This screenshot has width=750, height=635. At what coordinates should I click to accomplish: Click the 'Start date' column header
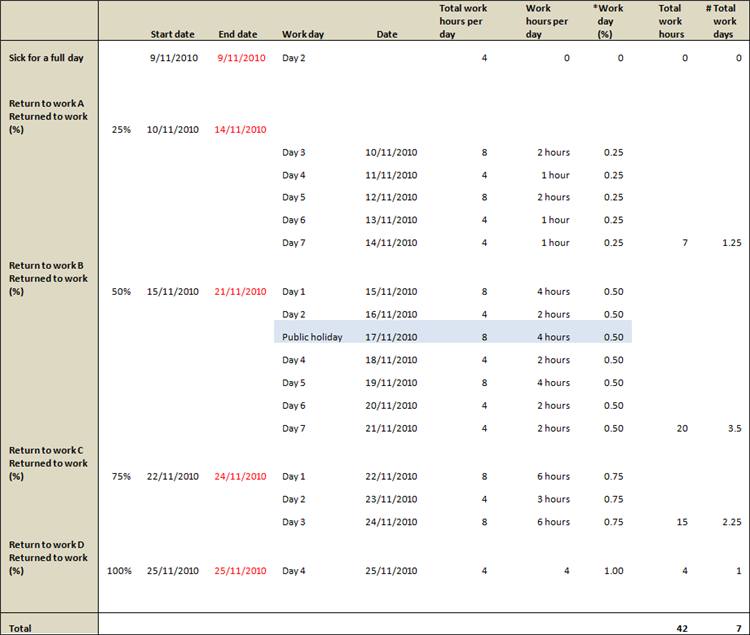point(172,34)
